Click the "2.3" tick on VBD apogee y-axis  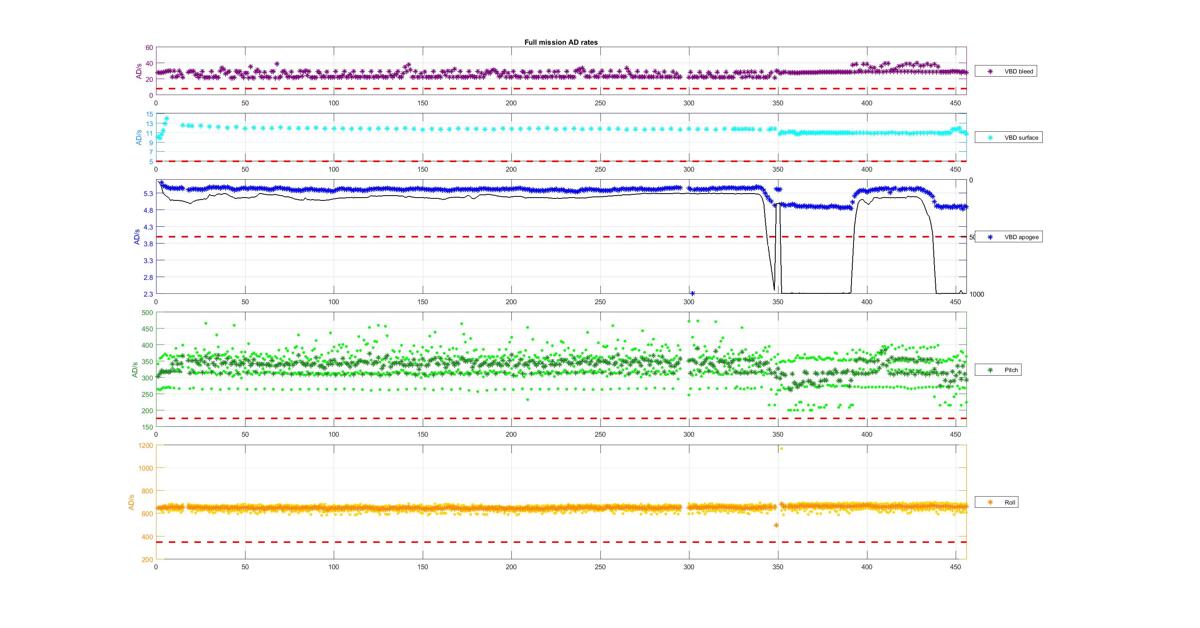point(148,294)
